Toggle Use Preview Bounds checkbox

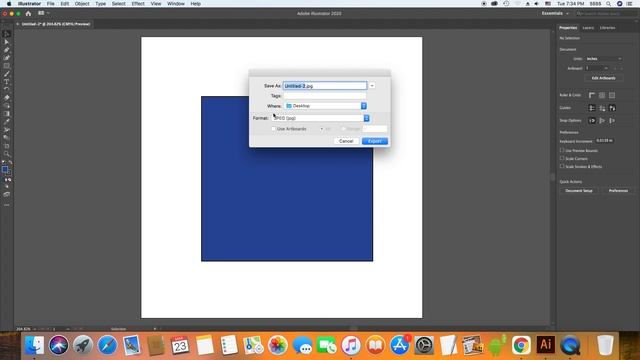tap(562, 150)
